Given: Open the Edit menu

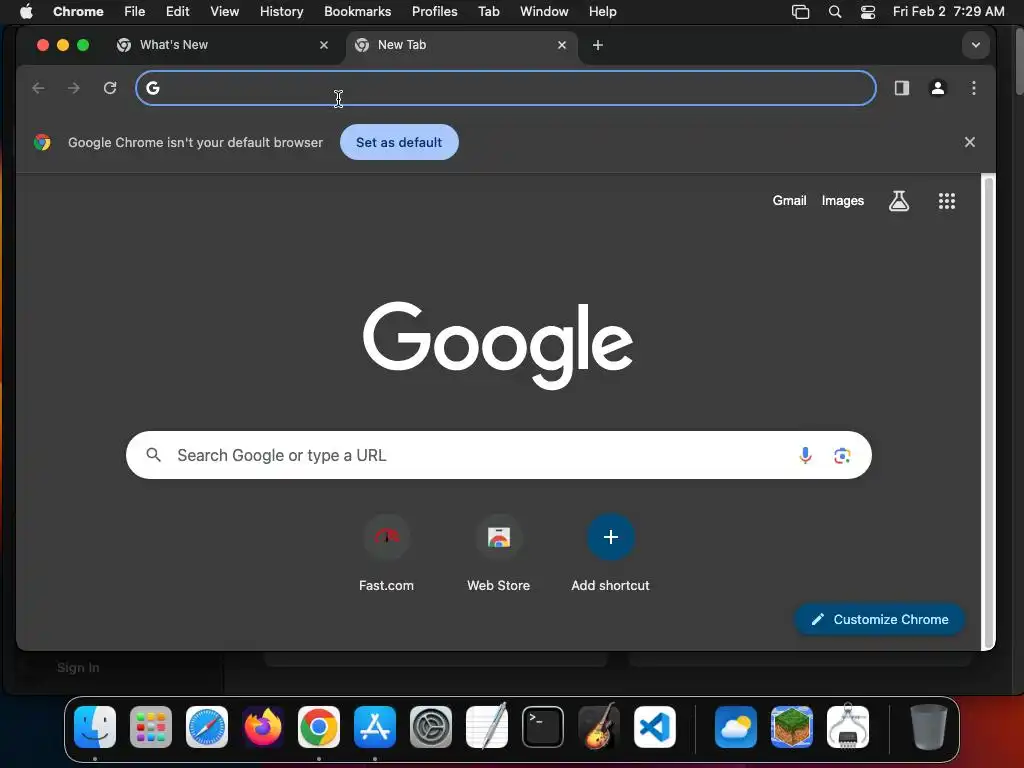Looking at the screenshot, I should click(177, 12).
